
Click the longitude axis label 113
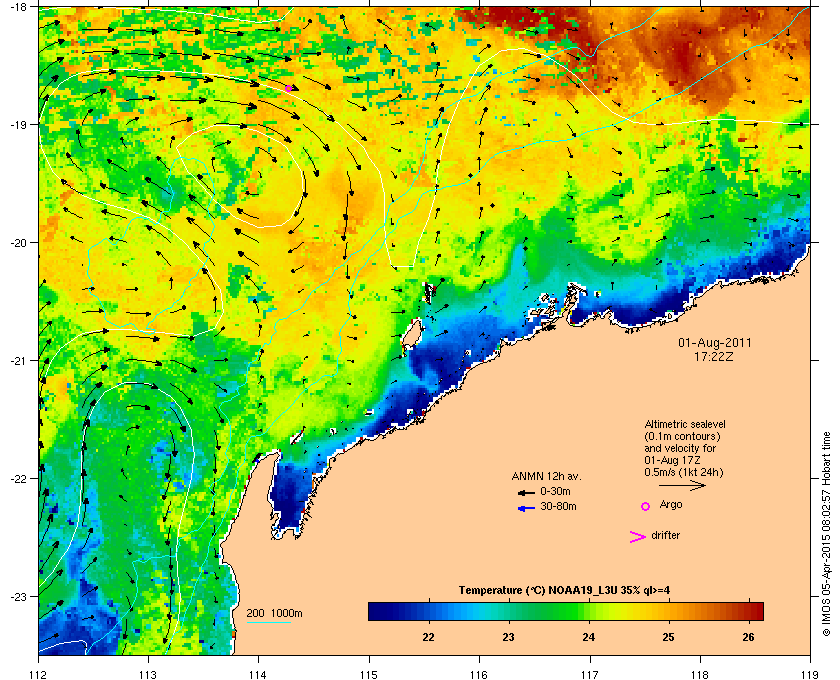click(148, 674)
